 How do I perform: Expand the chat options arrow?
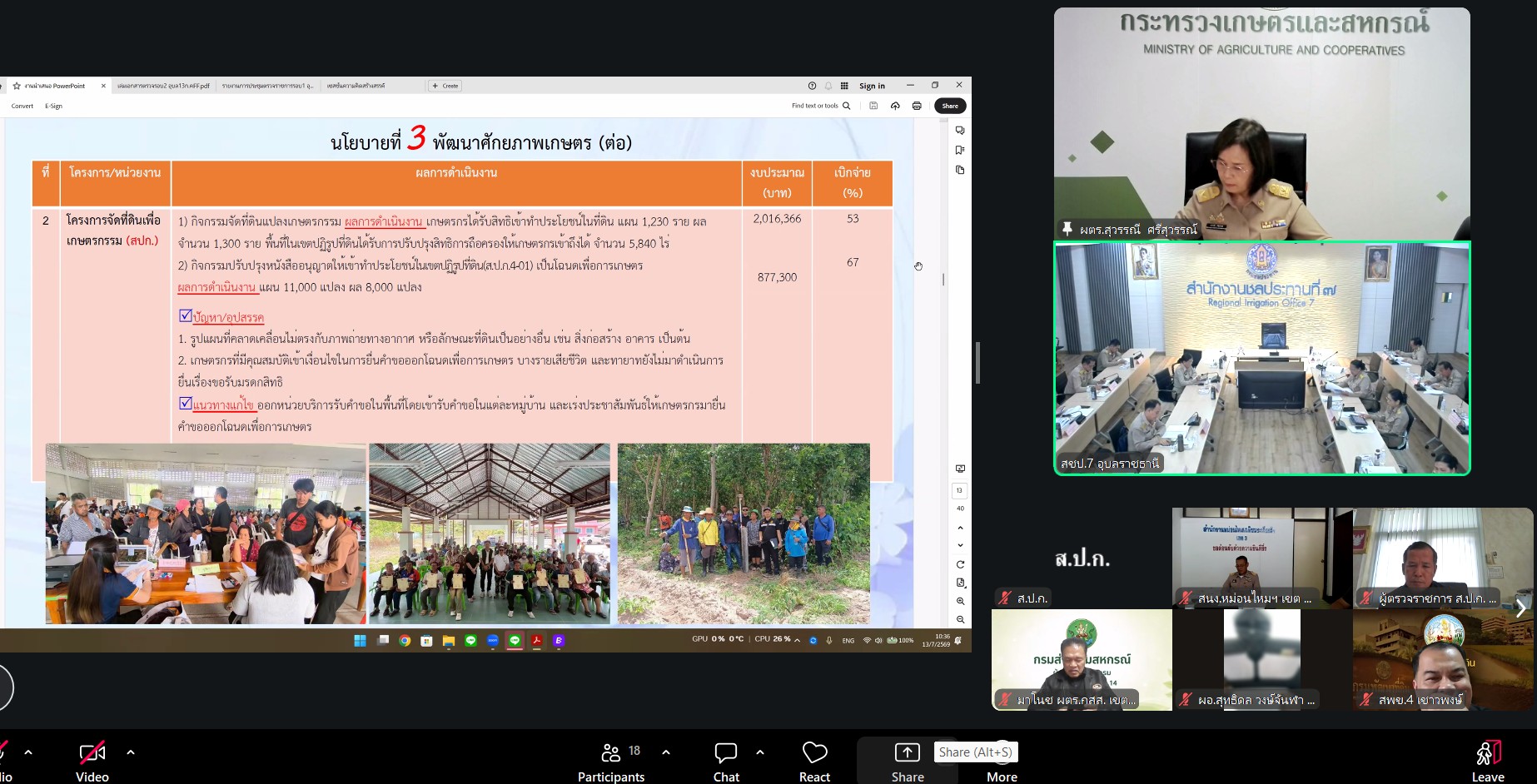[x=760, y=752]
